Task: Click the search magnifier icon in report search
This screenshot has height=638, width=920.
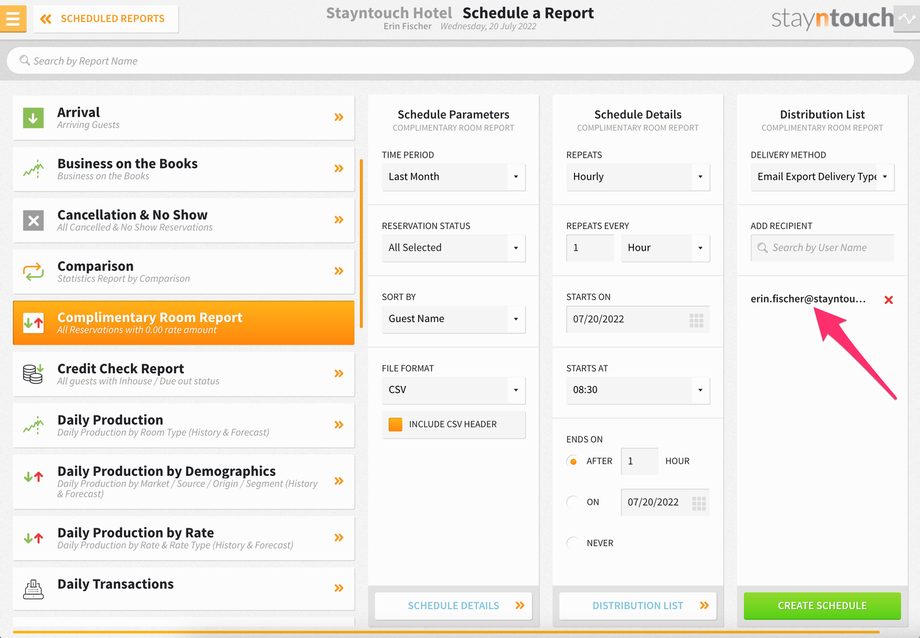Action: [24, 60]
